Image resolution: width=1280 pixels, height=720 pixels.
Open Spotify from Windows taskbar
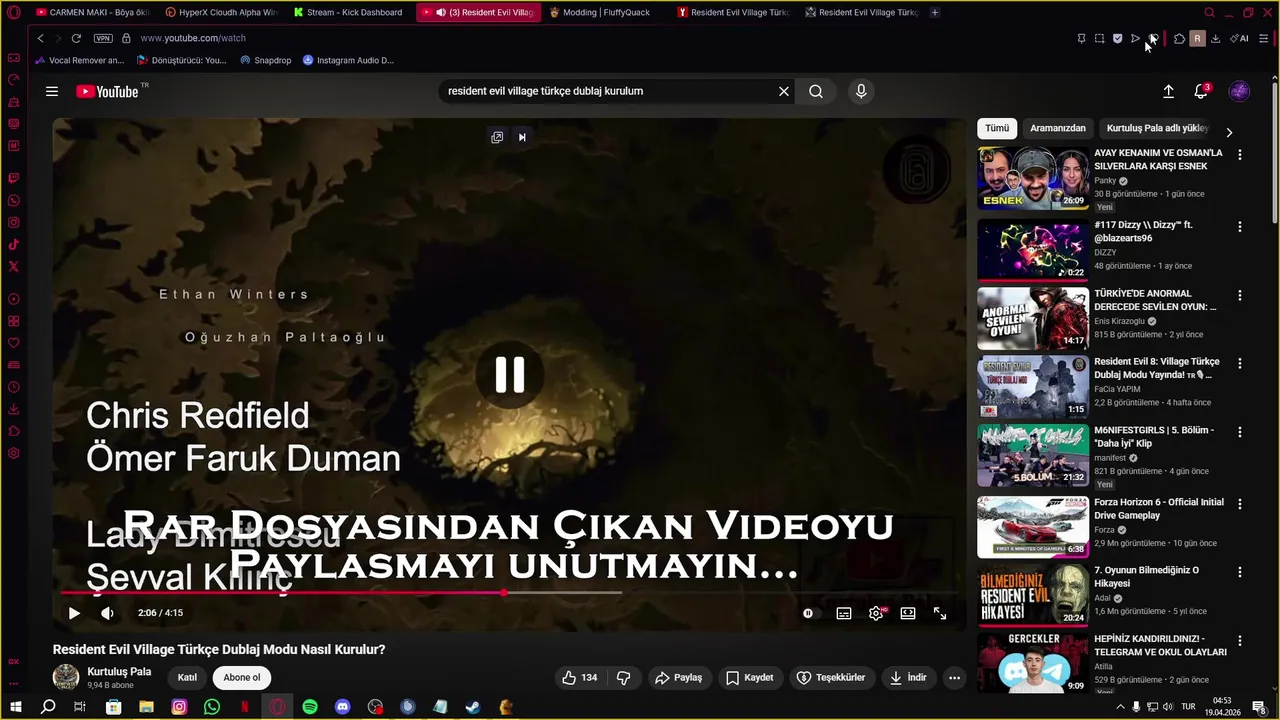pyautogui.click(x=310, y=707)
